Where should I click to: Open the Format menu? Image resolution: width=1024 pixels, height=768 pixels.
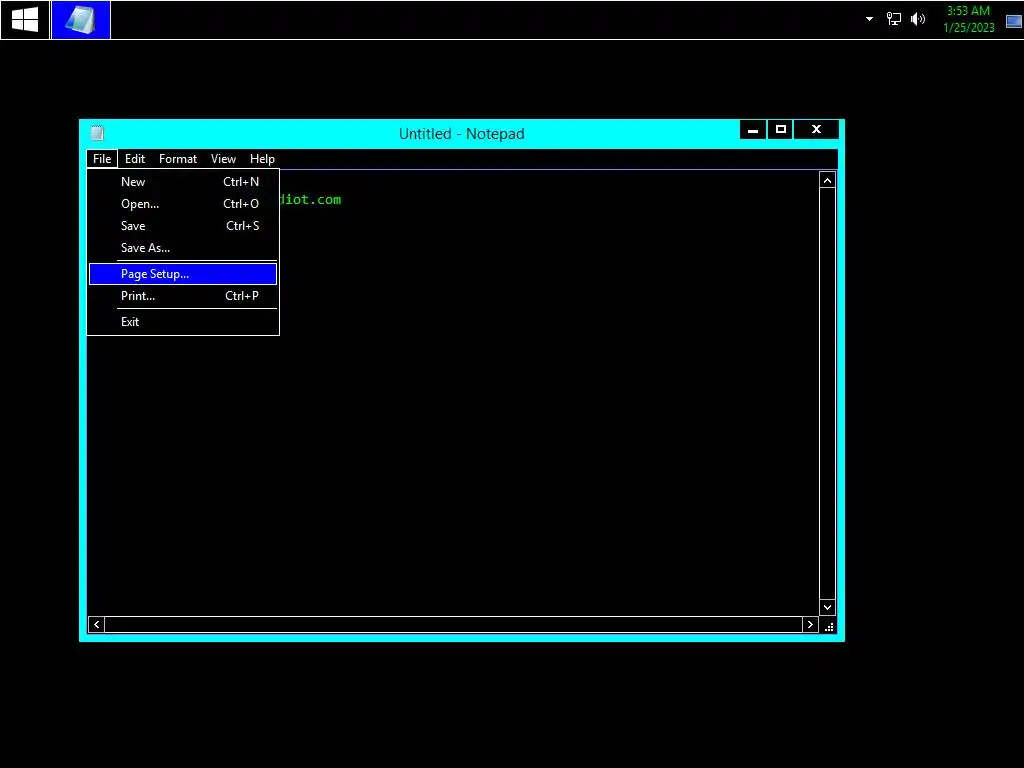(178, 159)
